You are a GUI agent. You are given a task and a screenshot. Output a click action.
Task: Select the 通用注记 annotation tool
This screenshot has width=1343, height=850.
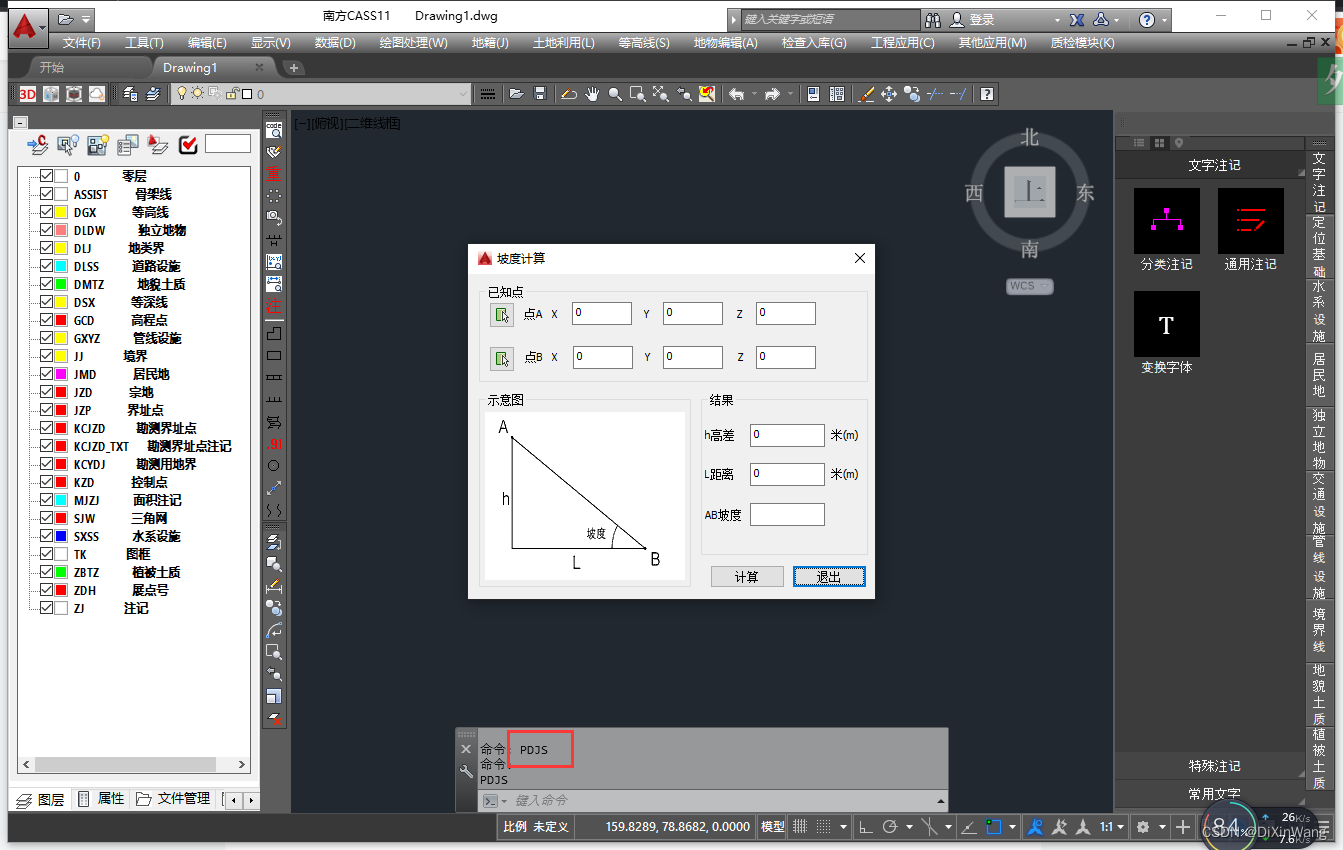(1250, 222)
